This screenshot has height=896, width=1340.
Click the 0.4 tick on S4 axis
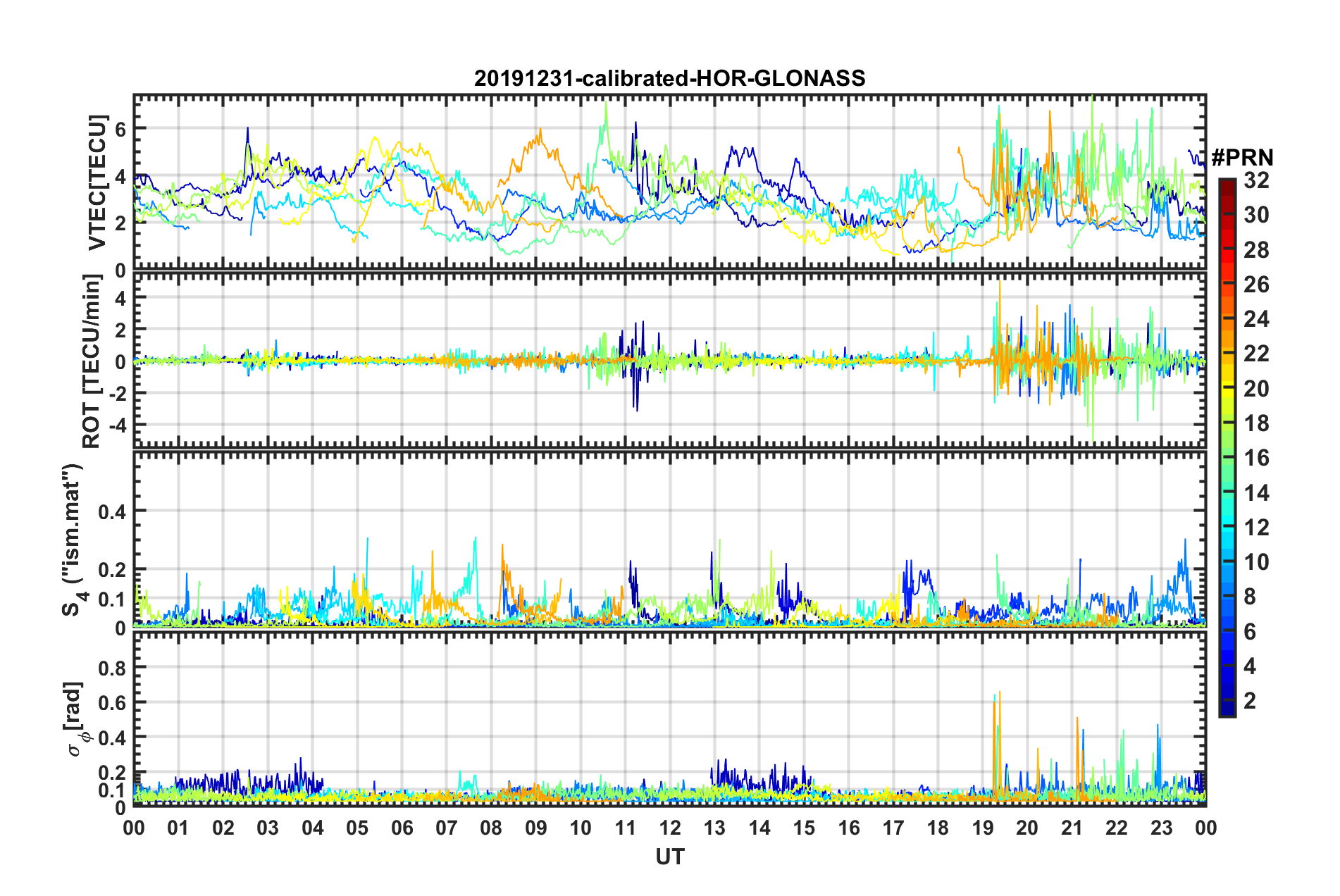point(113,511)
